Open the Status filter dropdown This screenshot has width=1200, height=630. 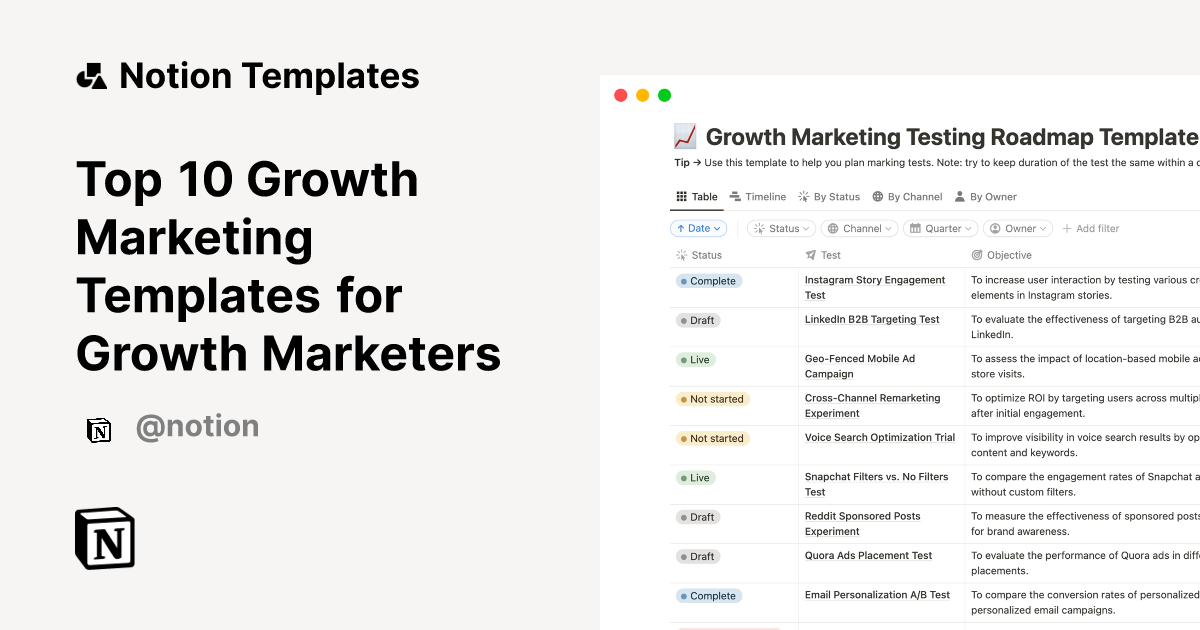click(x=781, y=227)
